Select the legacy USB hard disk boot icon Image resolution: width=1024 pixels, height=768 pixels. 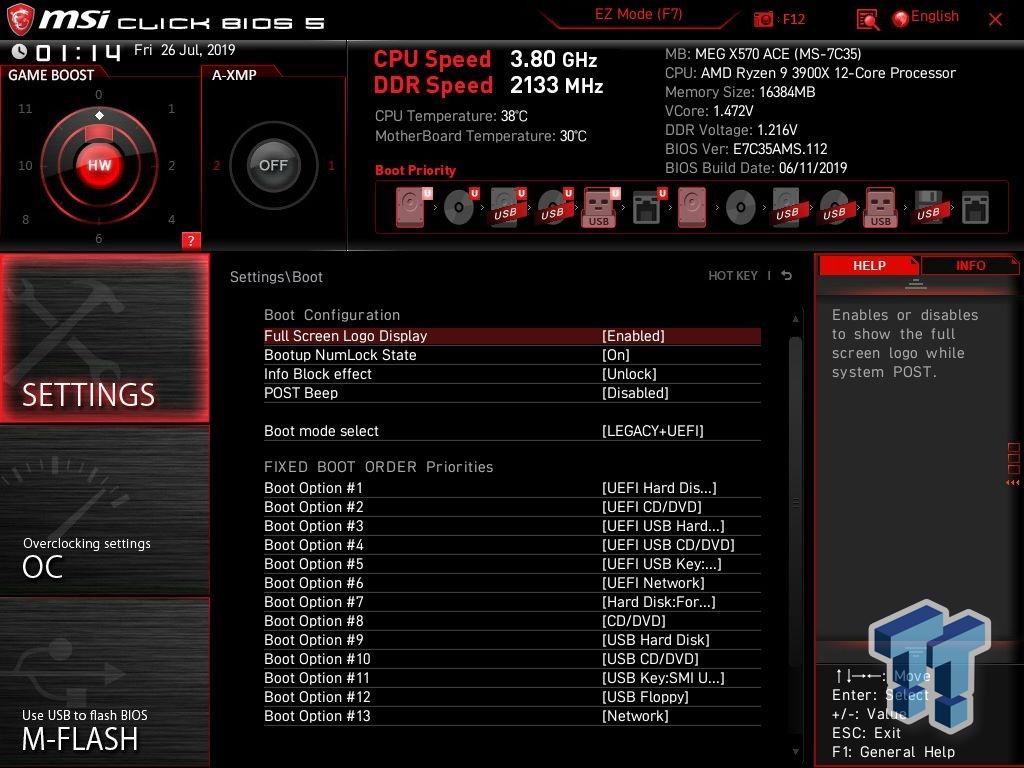tap(788, 207)
